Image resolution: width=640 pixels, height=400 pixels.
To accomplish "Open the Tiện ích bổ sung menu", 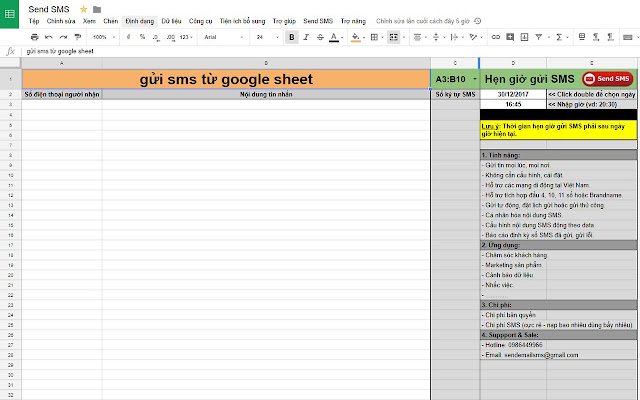I will tap(242, 21).
